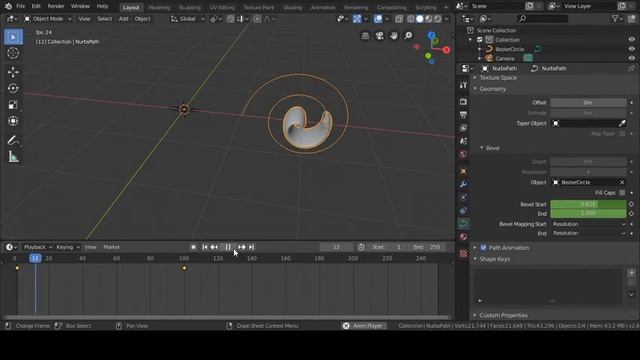This screenshot has width=640, height=360.
Task: Toggle Bevel Start keyframe diamond
Action: pos(631,204)
